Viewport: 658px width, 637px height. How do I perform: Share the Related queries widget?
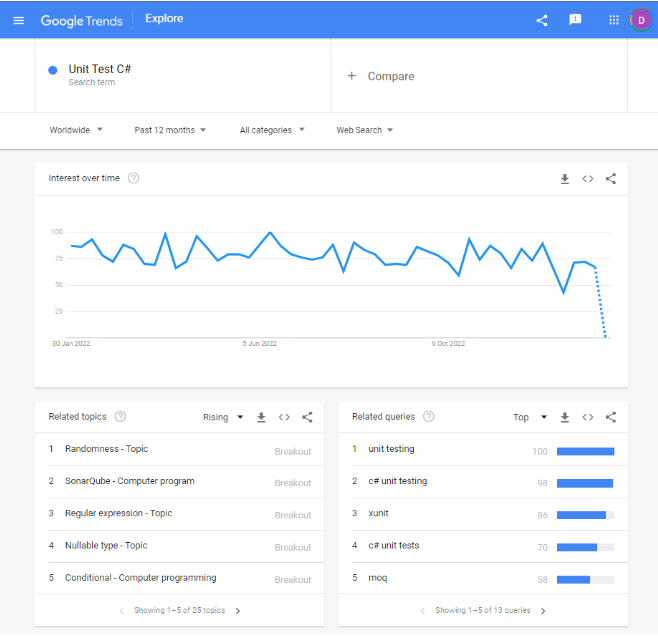point(611,417)
